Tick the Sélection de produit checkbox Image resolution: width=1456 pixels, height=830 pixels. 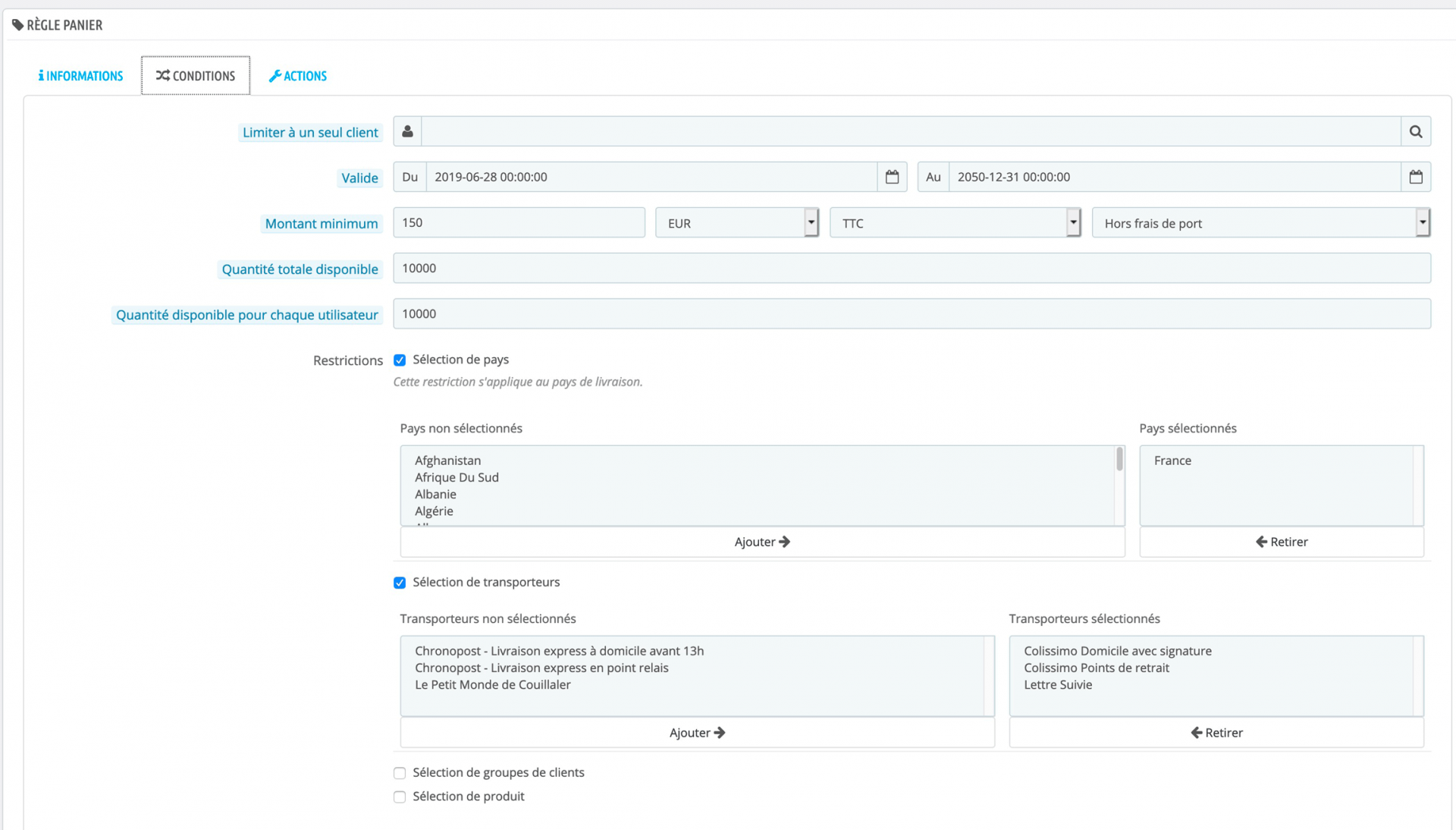[400, 797]
